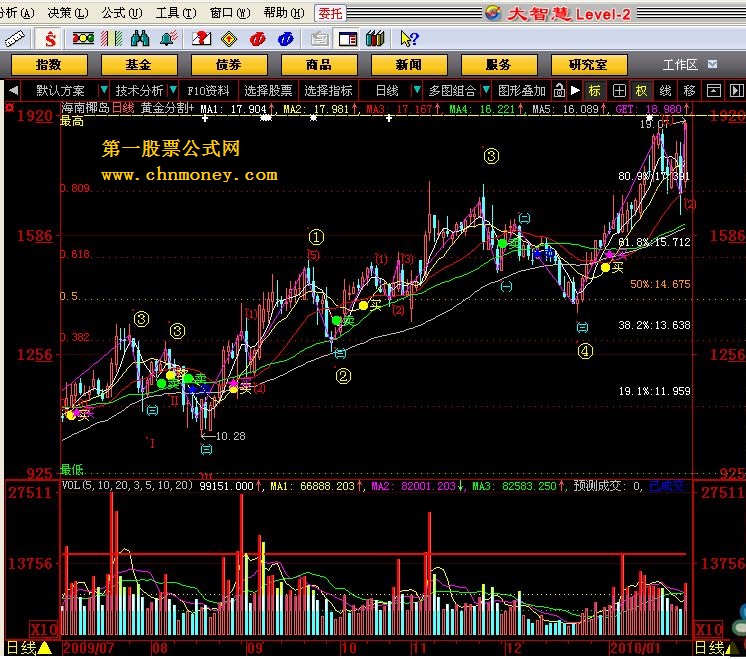
Task: Click the red S dollar icon
Action: 50,39
